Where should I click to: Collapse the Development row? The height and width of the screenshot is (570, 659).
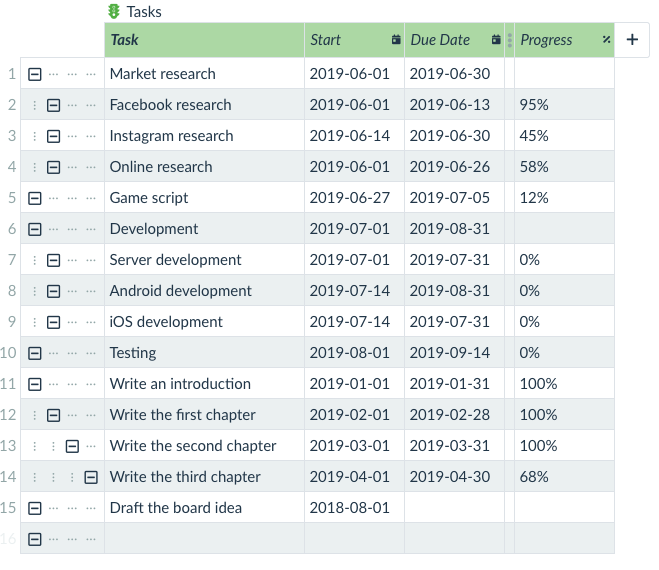coord(35,229)
